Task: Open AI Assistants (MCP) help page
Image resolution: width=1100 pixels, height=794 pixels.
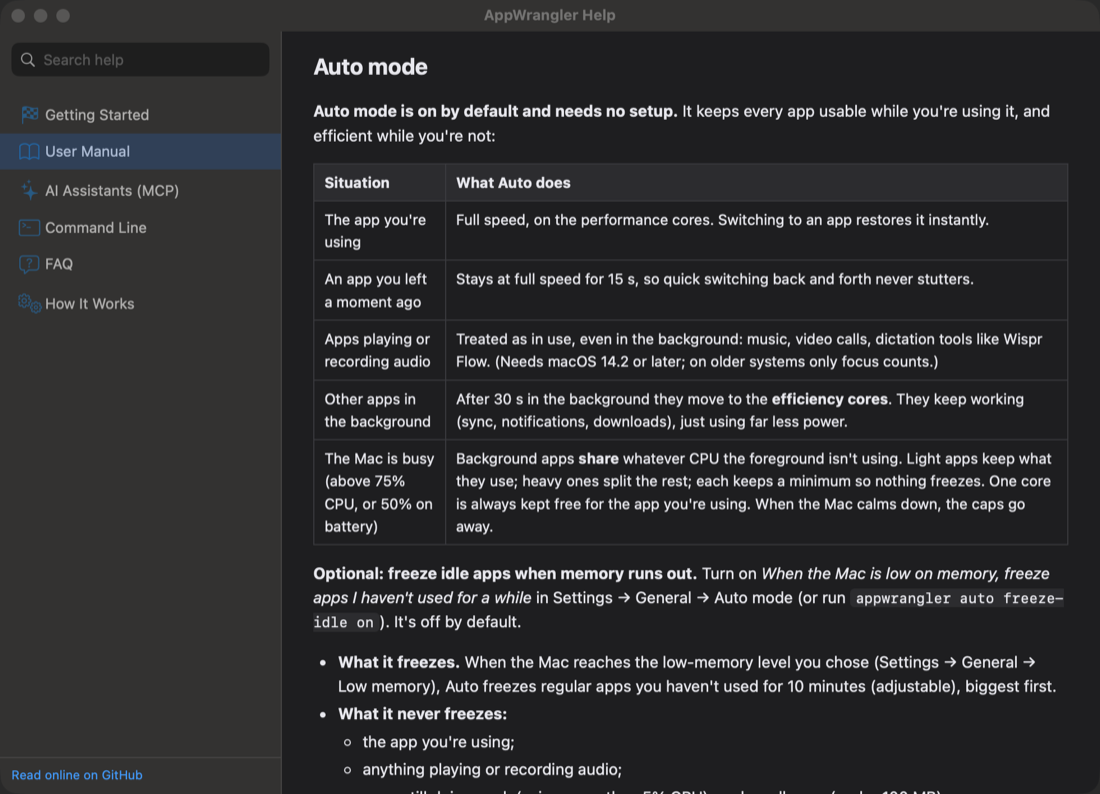Action: pos(140,190)
